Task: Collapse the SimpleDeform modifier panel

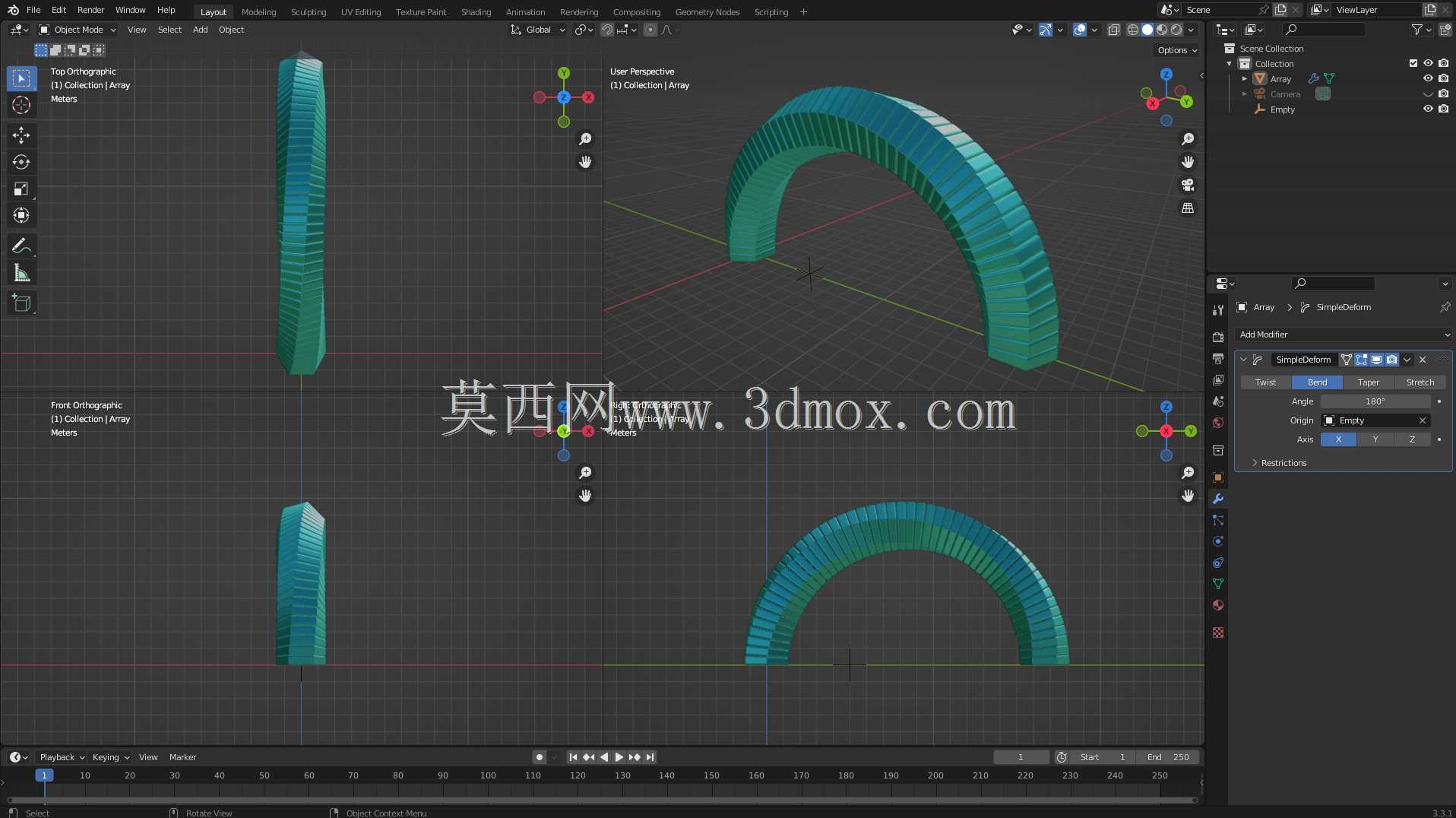Action: [x=1243, y=360]
